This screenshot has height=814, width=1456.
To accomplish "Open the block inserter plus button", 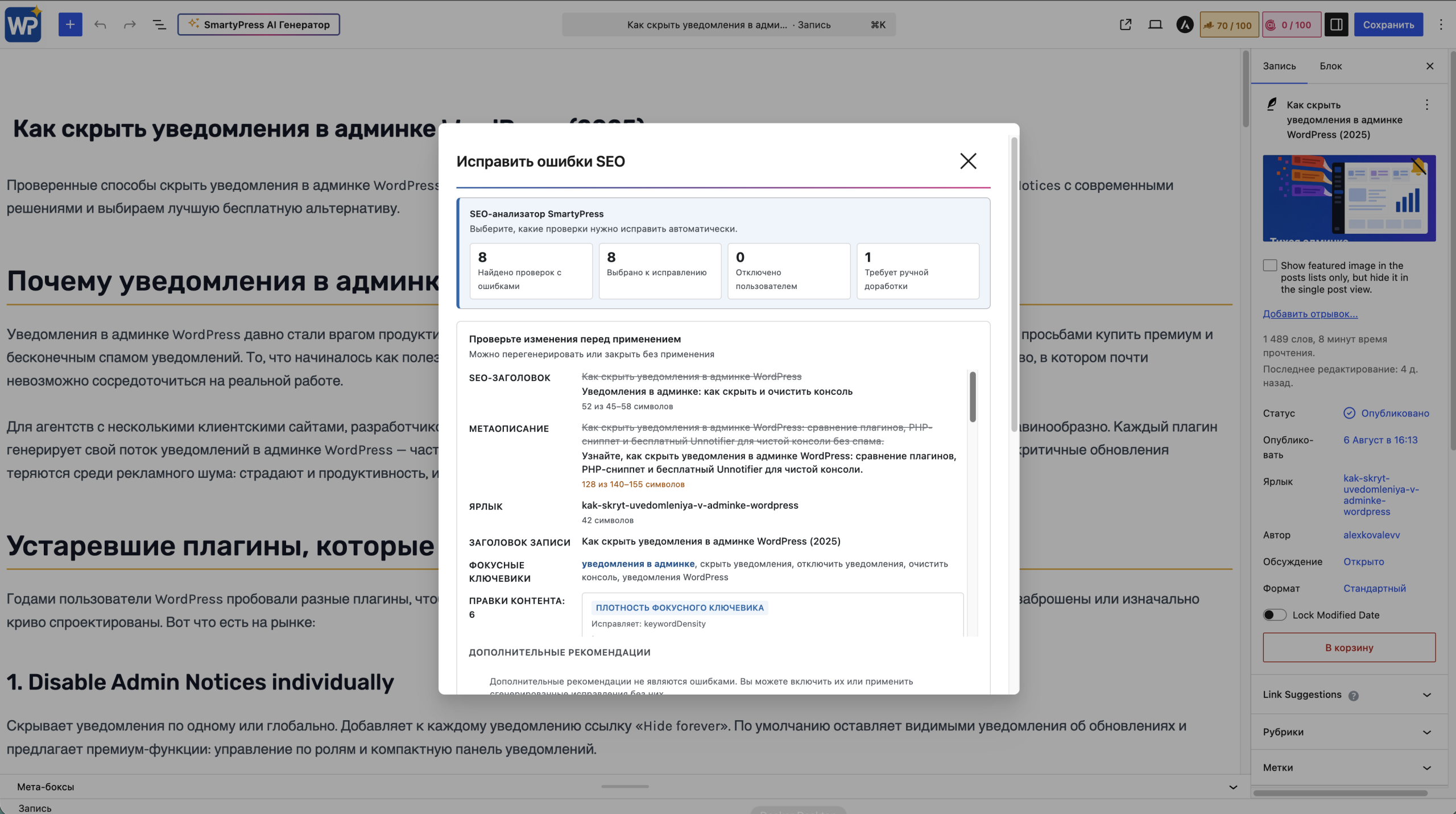I will [x=70, y=24].
